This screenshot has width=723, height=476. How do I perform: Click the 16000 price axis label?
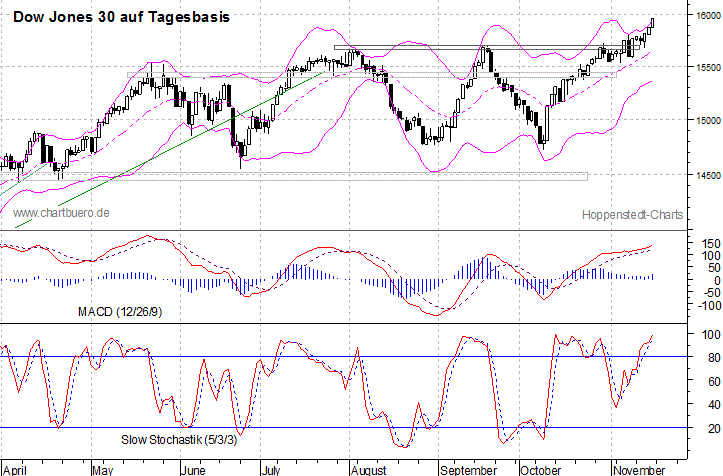709,16
